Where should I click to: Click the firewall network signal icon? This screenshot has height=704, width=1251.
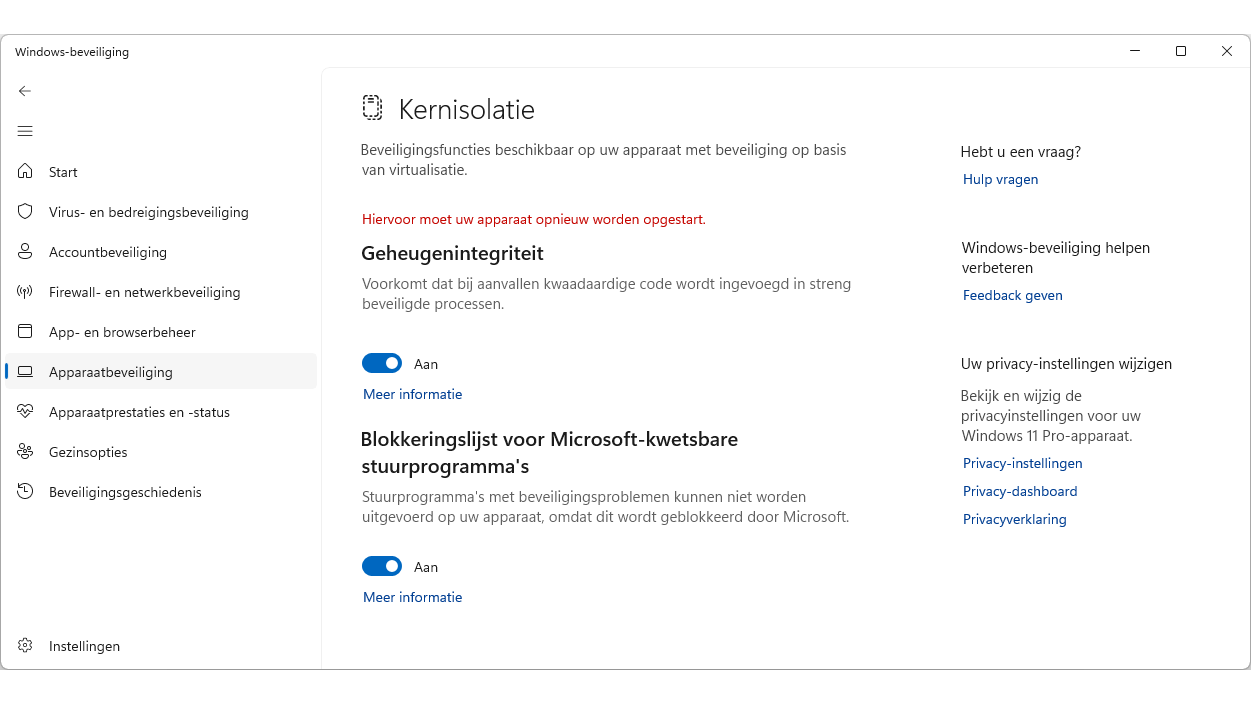click(x=25, y=292)
